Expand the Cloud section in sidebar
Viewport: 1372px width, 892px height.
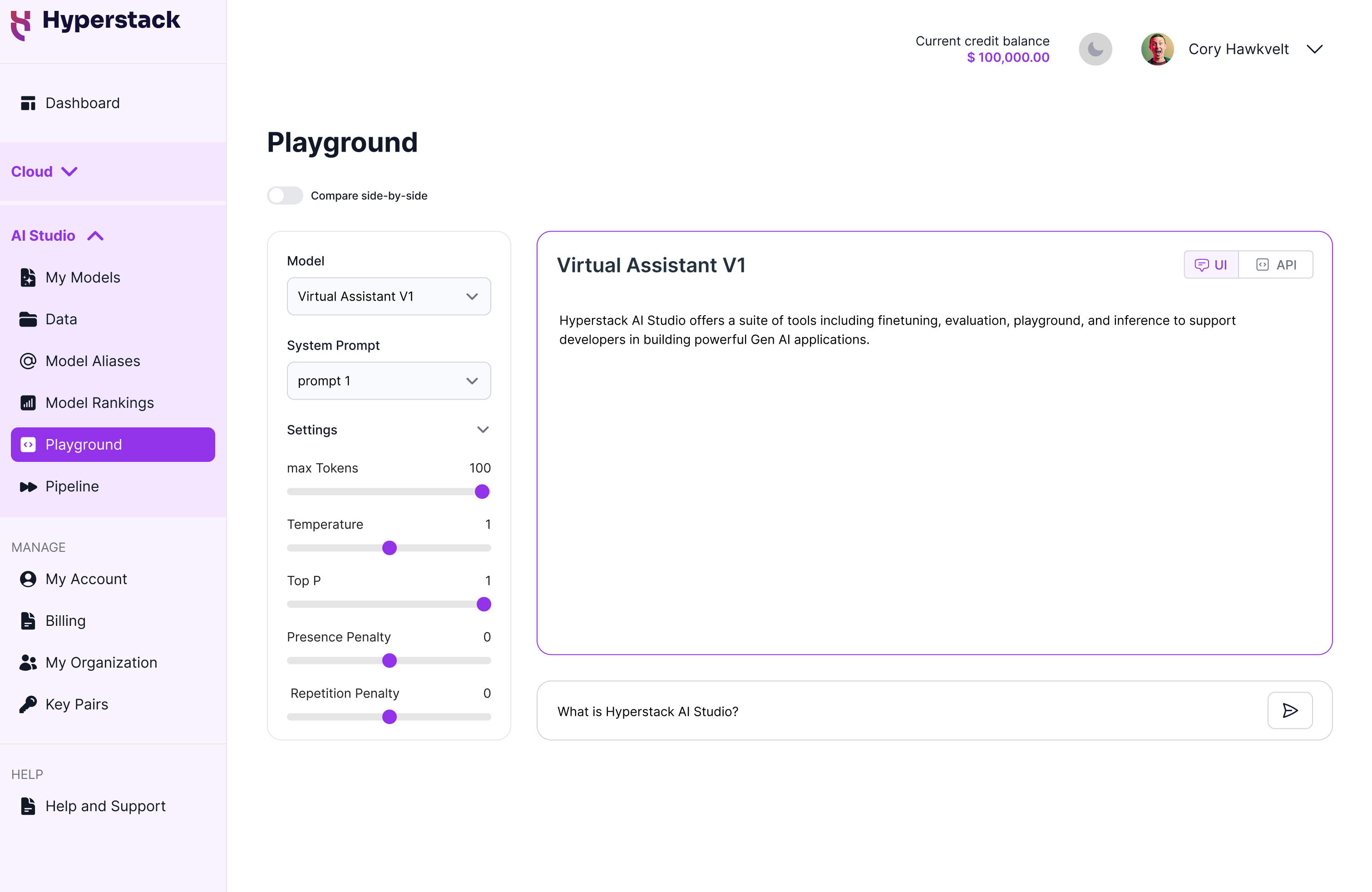(44, 172)
